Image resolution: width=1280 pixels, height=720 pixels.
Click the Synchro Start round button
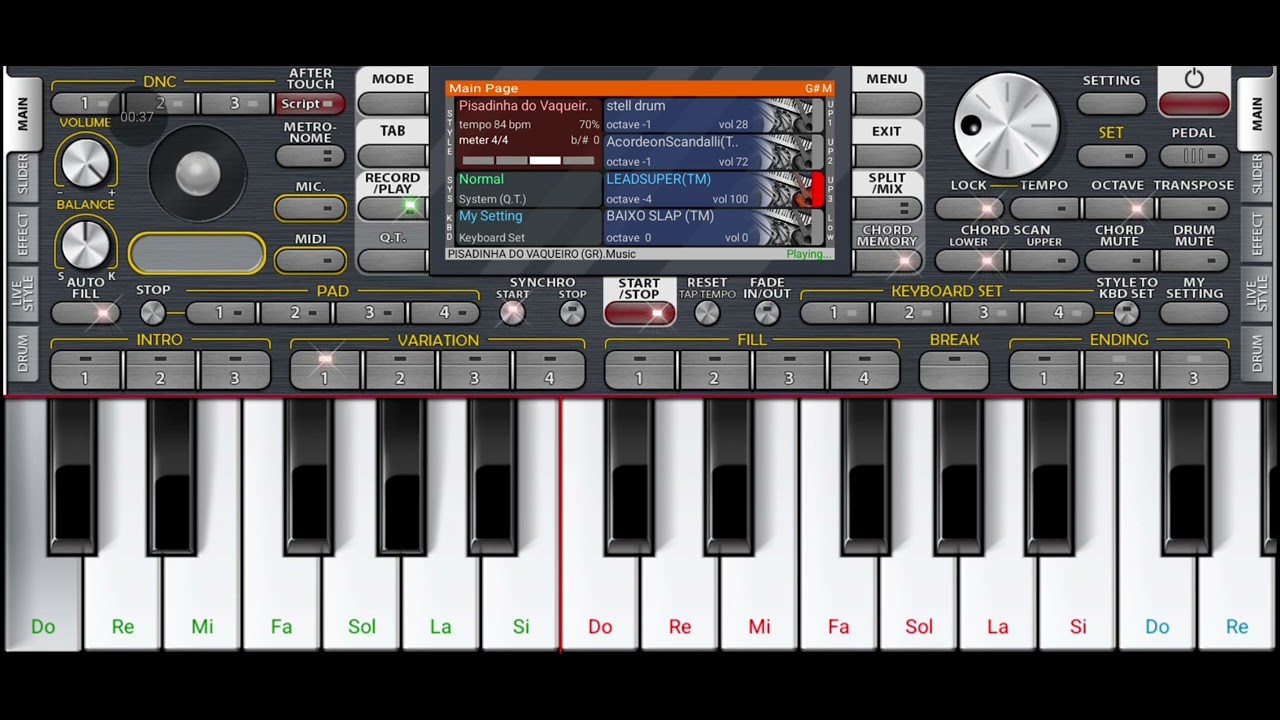coord(512,313)
